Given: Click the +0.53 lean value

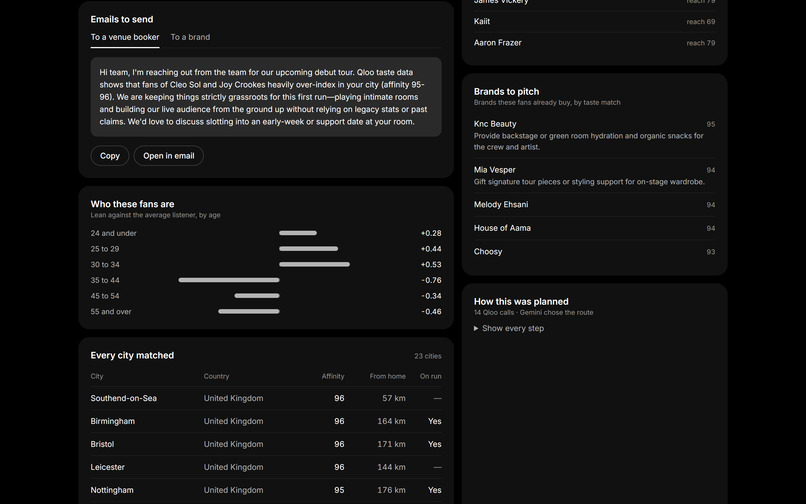Looking at the screenshot, I should (x=431, y=264).
